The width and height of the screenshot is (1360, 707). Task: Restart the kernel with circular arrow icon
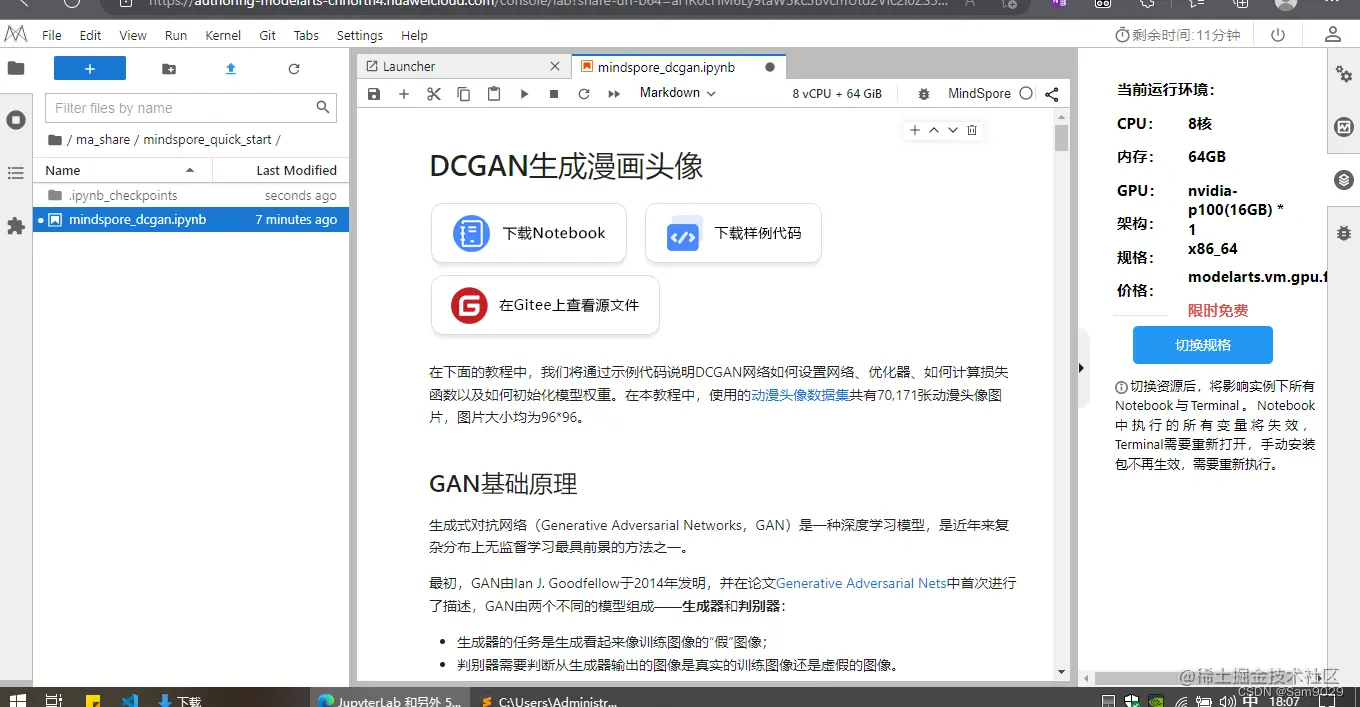pos(584,93)
